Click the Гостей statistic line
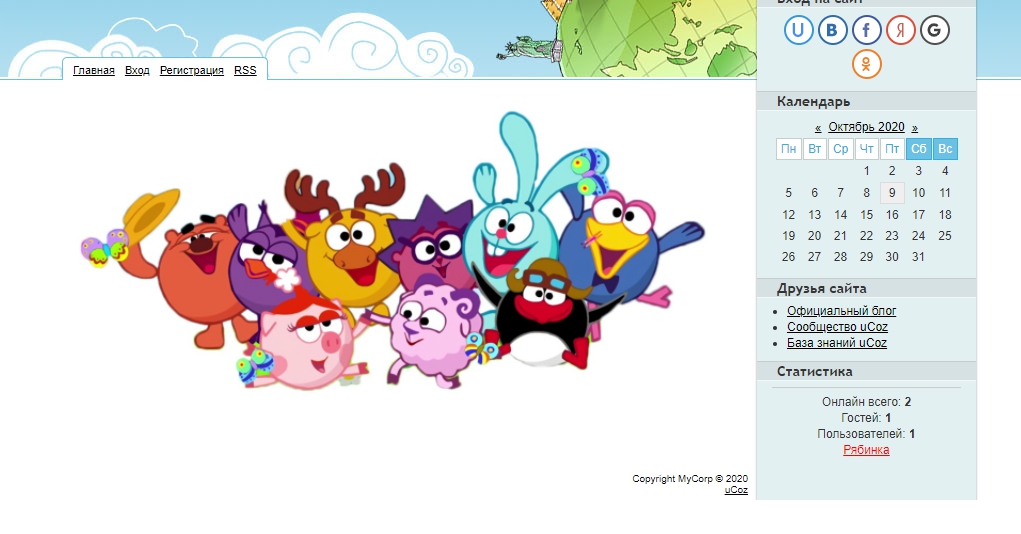Screen dimensions: 1021x534 (x=866, y=418)
